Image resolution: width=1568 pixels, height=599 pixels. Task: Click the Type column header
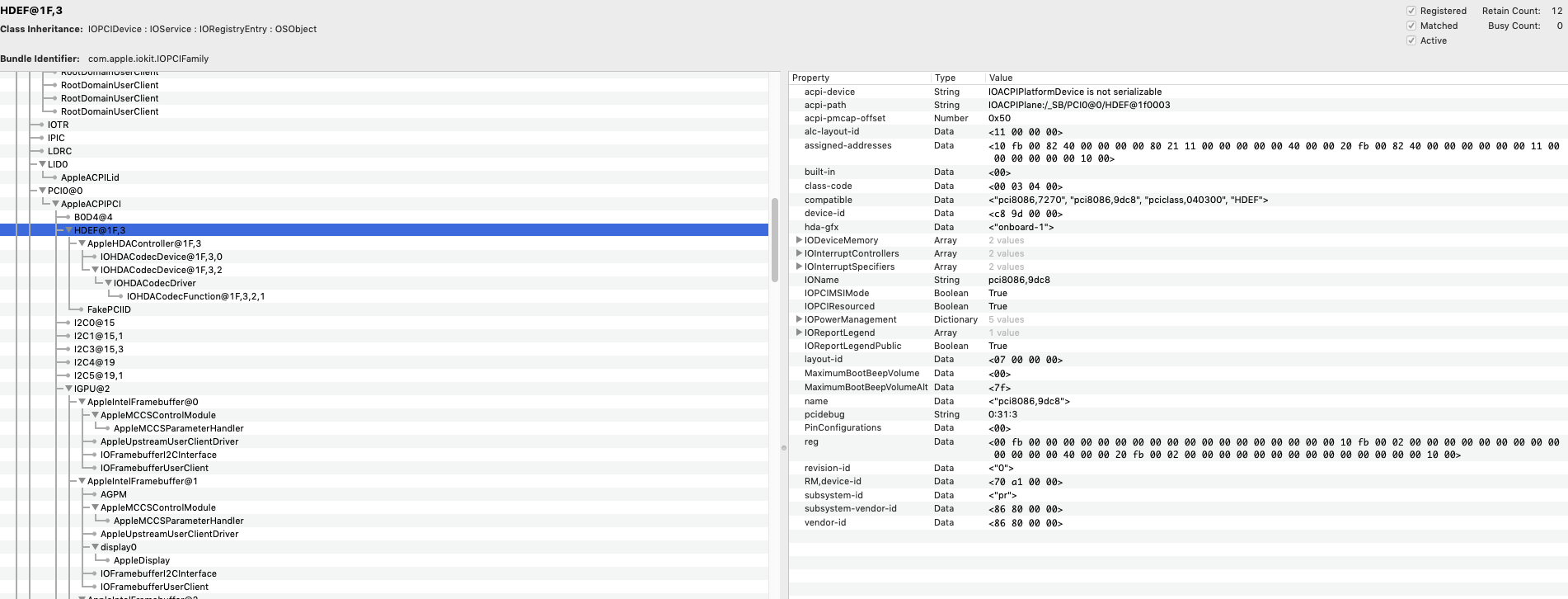click(956, 78)
